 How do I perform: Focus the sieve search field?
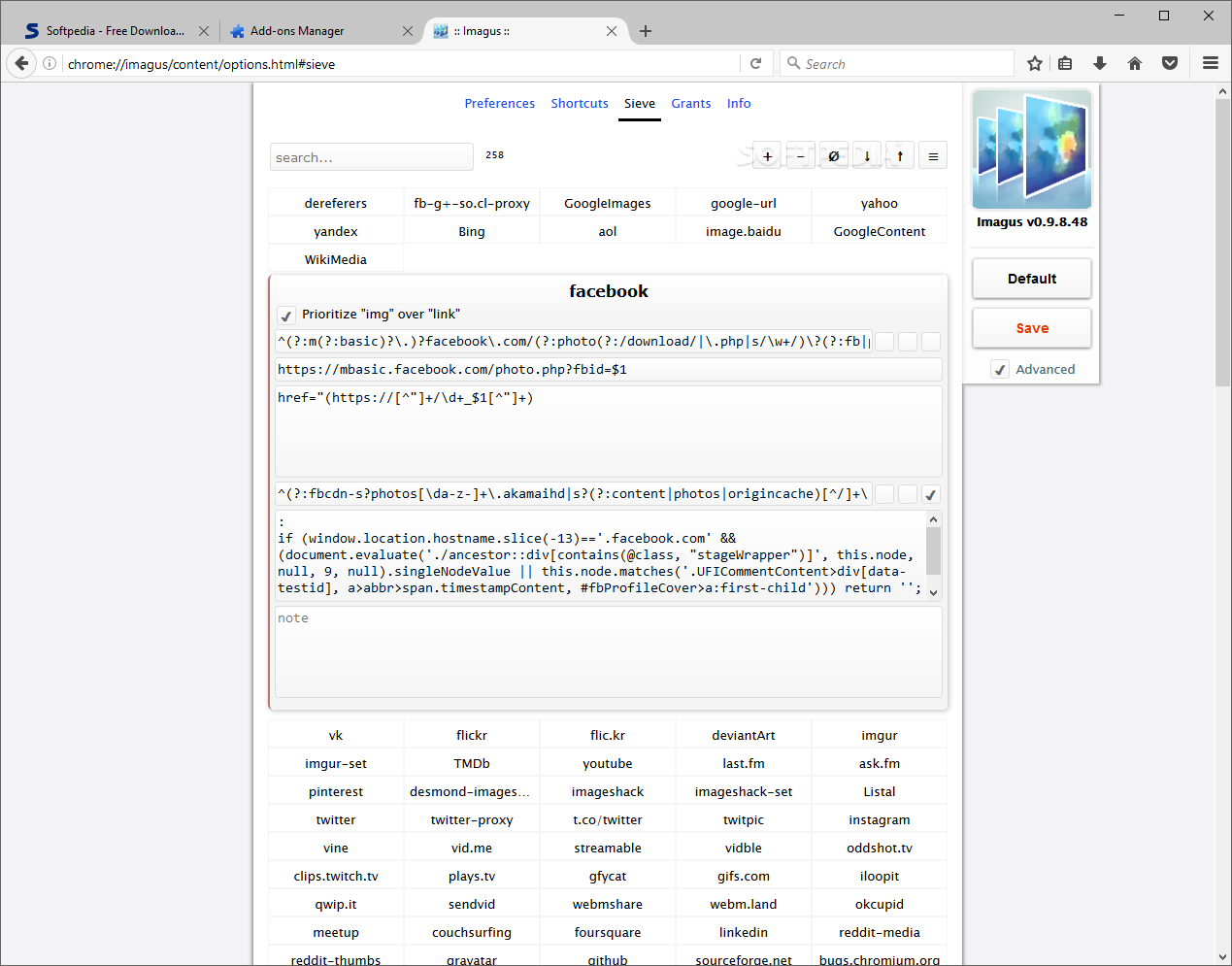coord(372,157)
